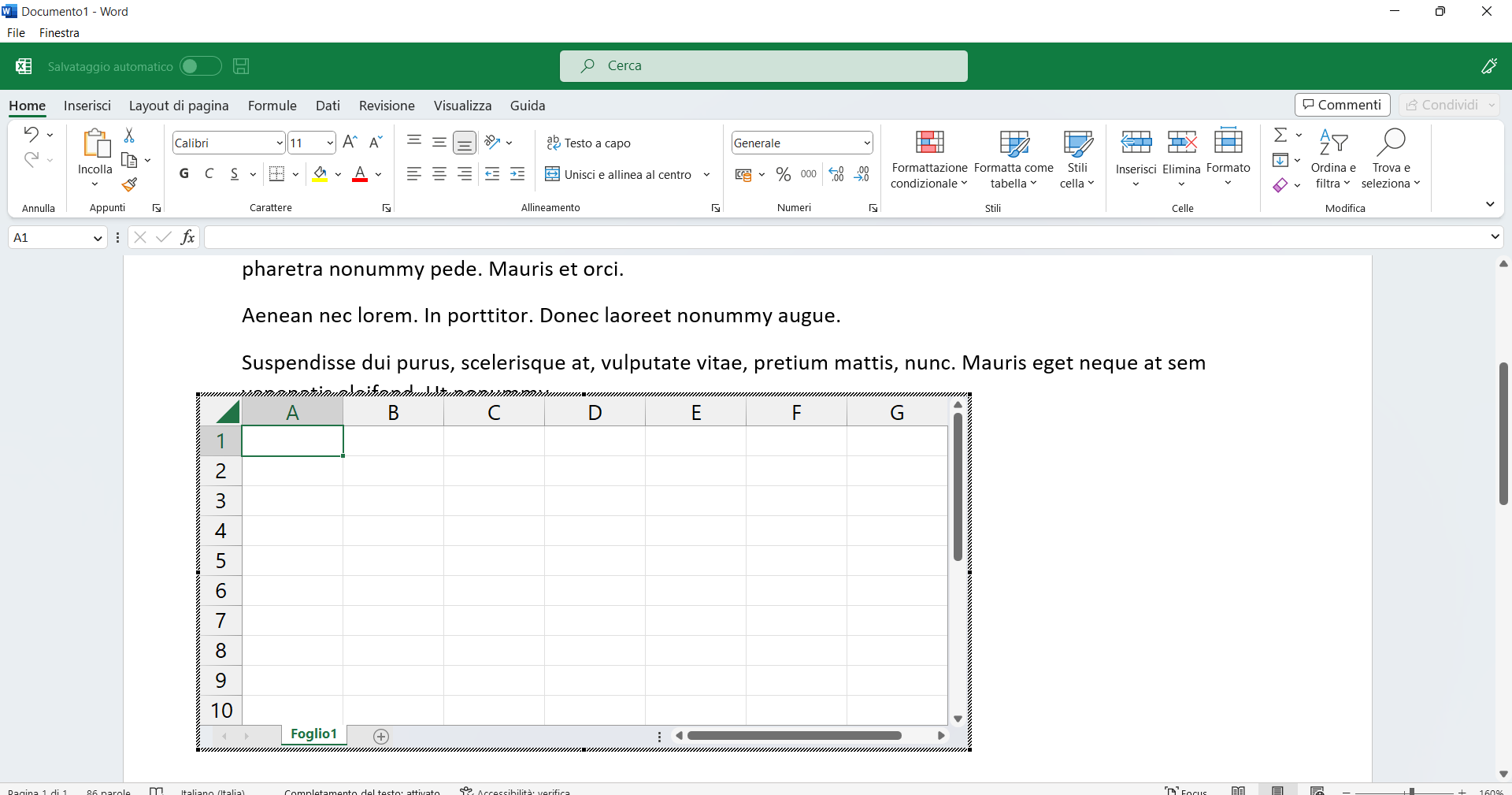Open the Commenti panel
Image resolution: width=1512 pixels, height=795 pixels.
coord(1342,105)
